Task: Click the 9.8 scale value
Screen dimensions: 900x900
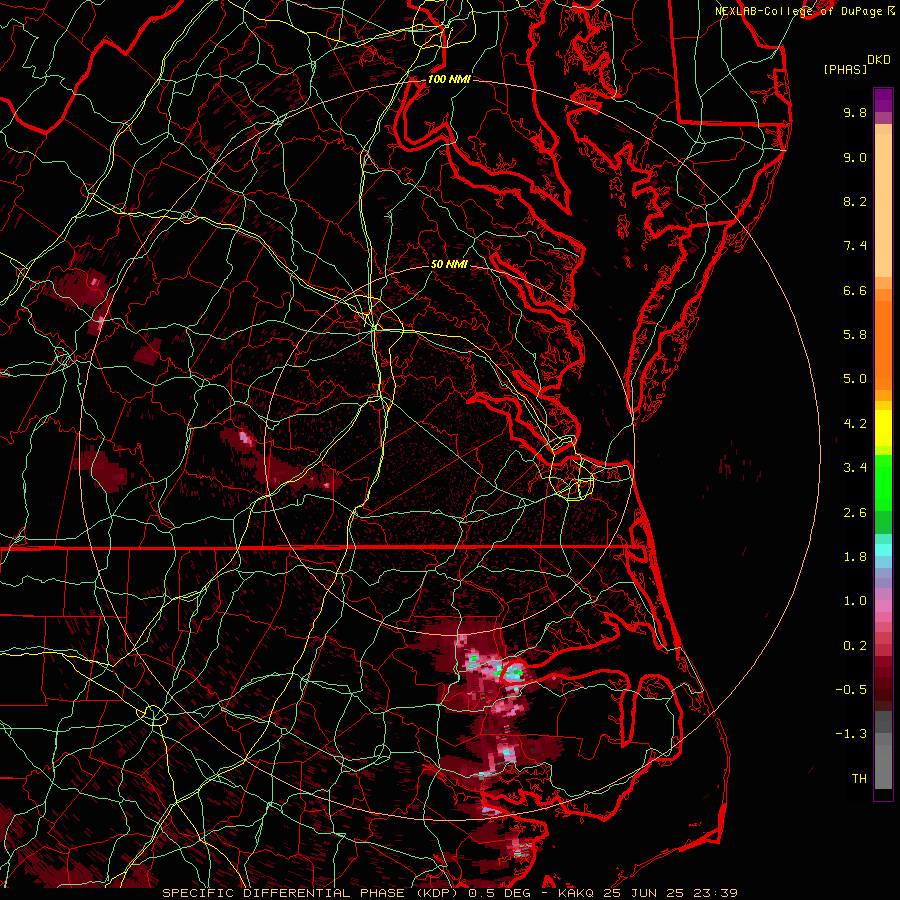Action: pos(855,112)
